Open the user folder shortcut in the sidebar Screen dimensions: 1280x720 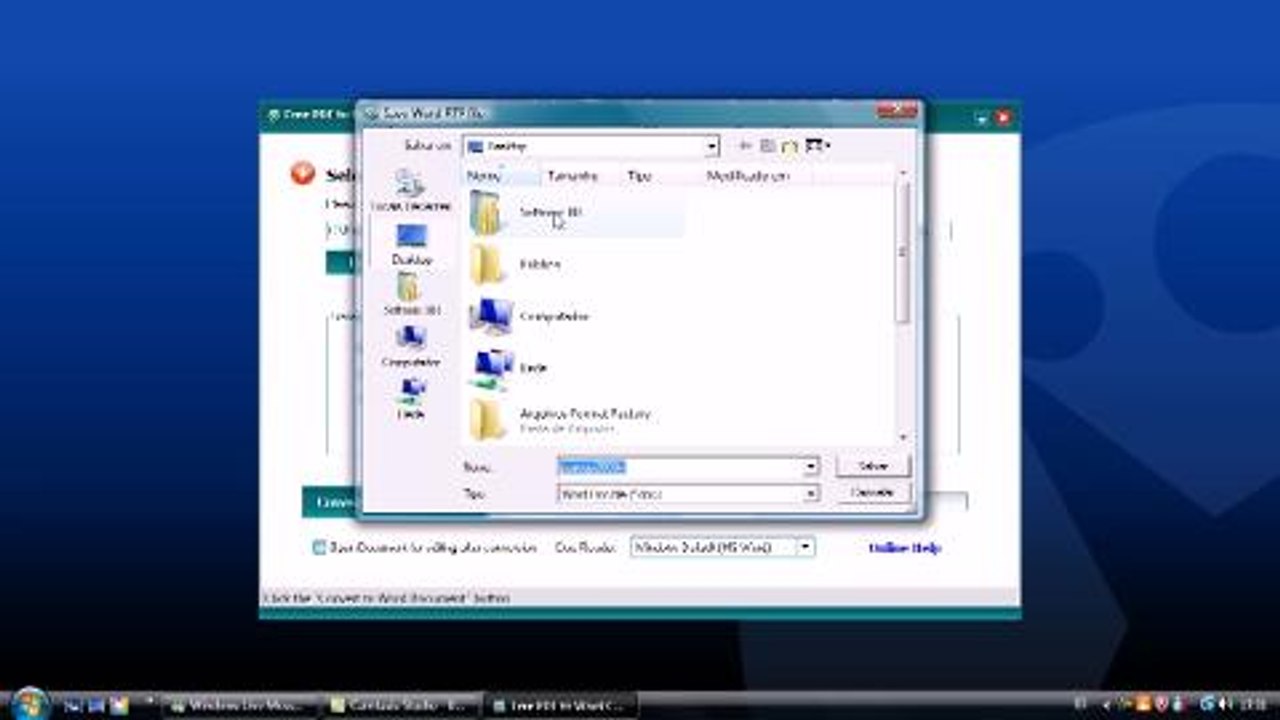tap(411, 295)
